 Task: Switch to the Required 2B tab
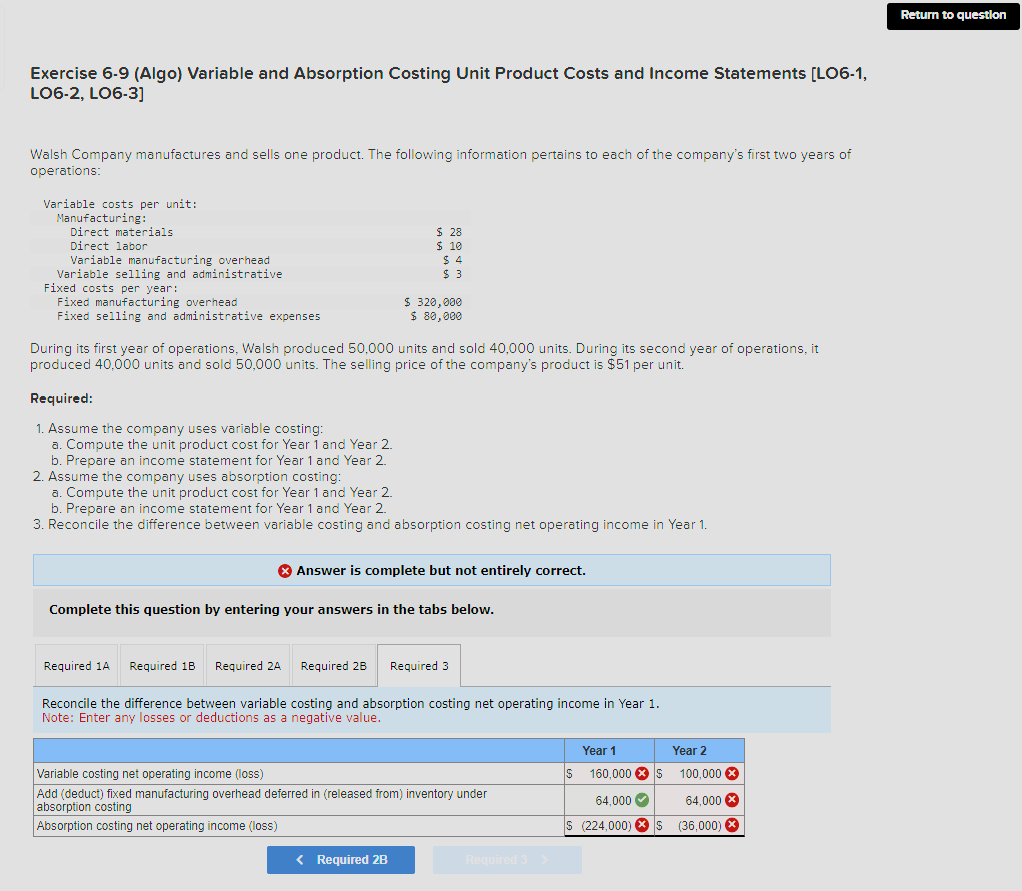click(x=333, y=664)
